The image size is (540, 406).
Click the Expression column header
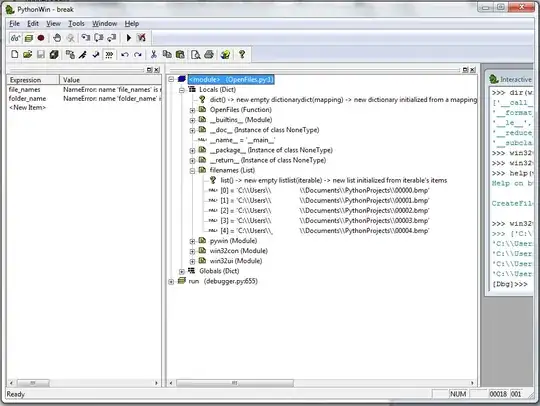(x=33, y=80)
